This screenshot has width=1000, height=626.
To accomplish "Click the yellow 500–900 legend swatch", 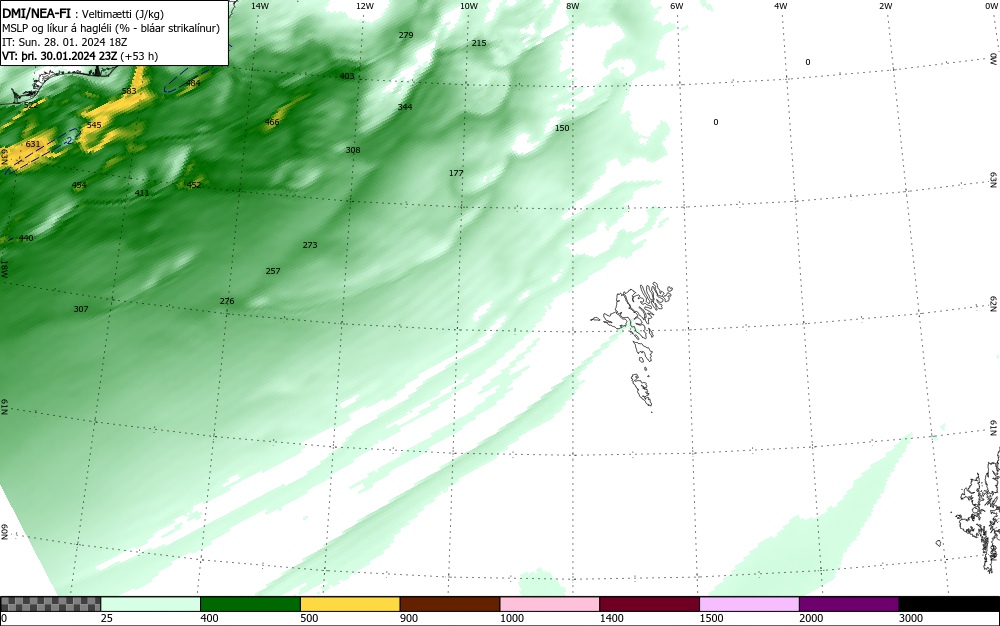I will pyautogui.click(x=350, y=604).
